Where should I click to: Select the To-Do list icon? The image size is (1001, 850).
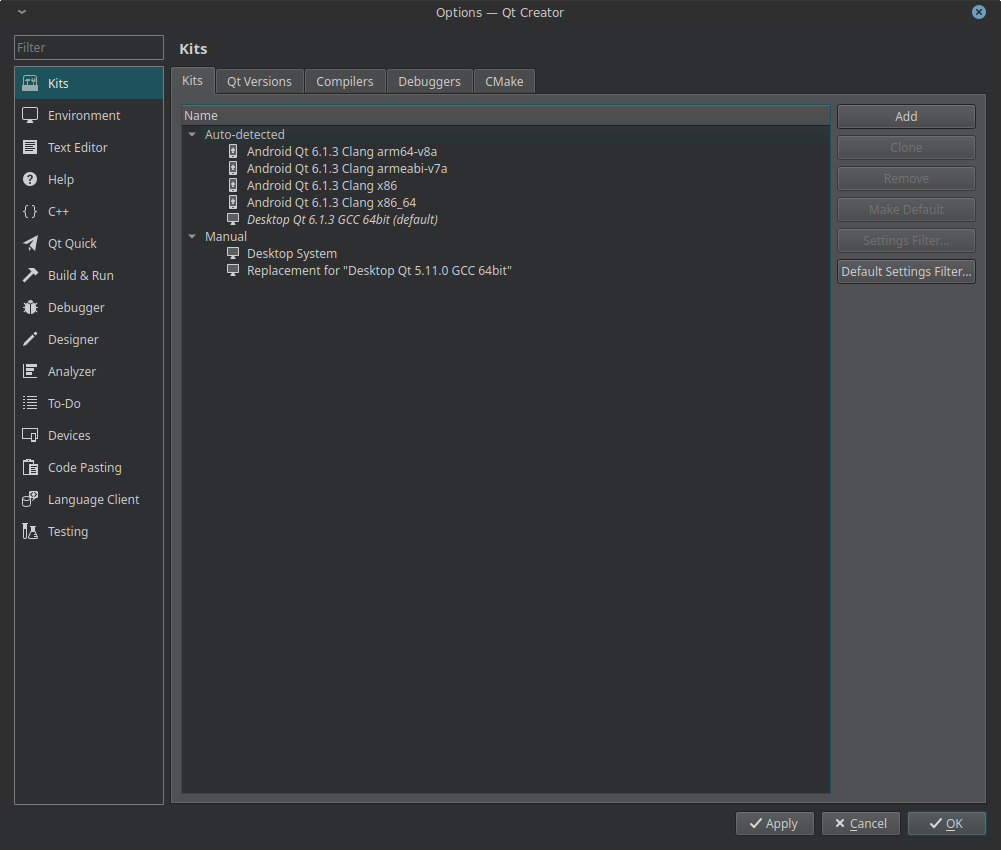[x=30, y=403]
